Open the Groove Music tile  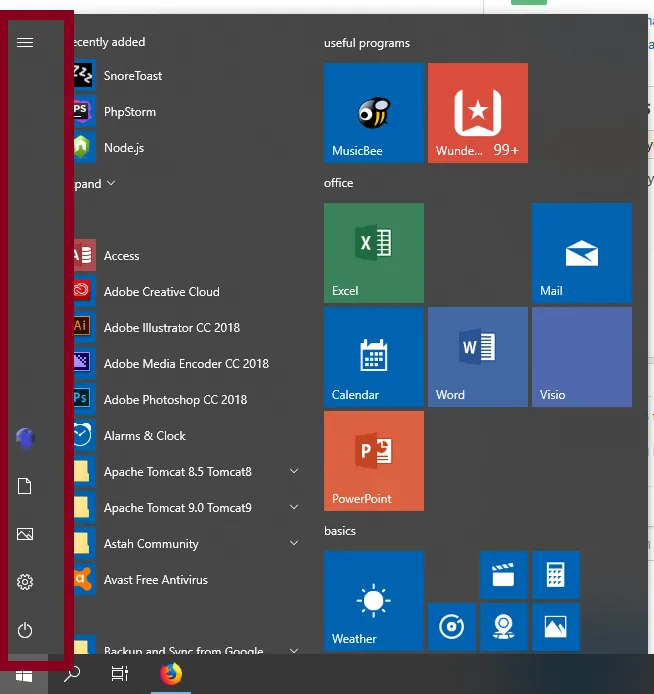pyautogui.click(x=452, y=627)
